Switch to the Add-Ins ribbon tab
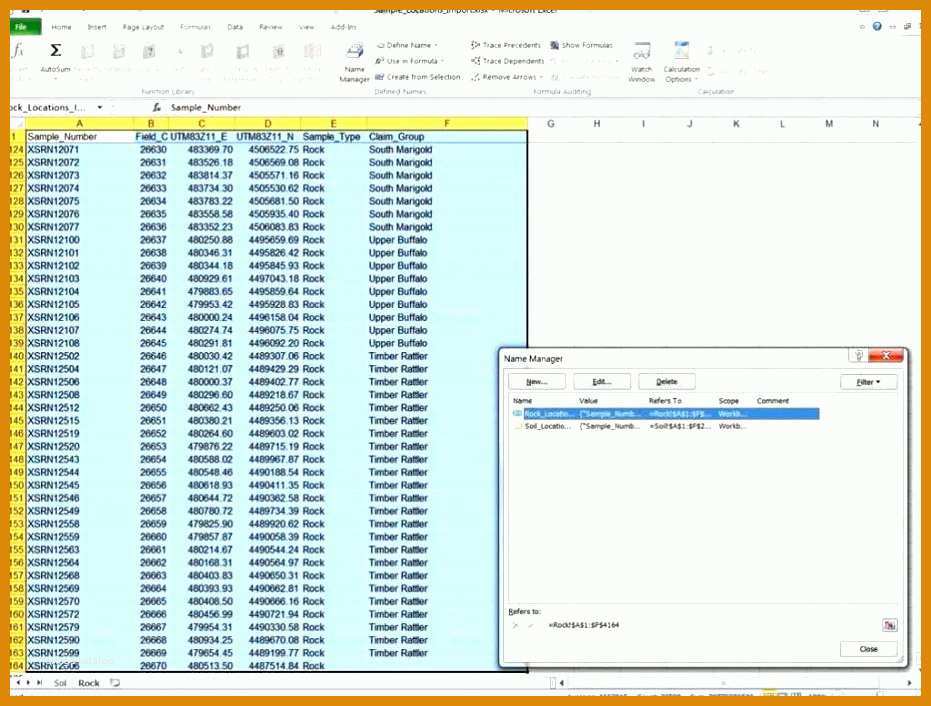931x706 pixels. click(x=344, y=27)
